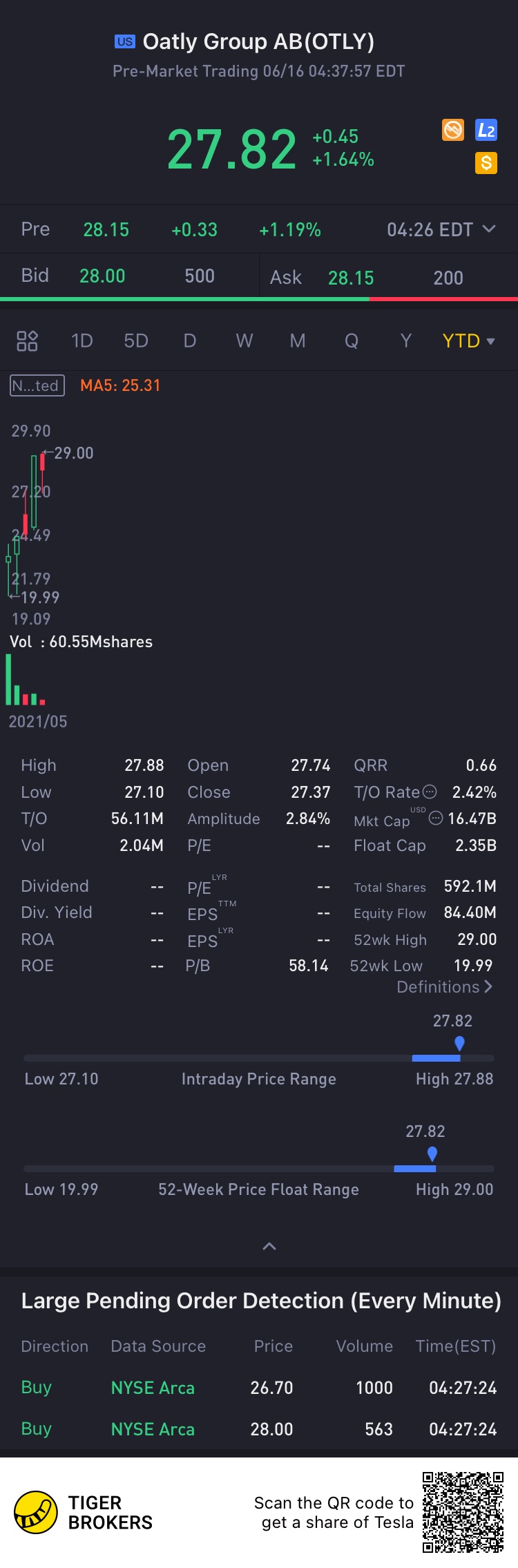Tap the T/O Rate info icon
The height and width of the screenshot is (1568, 518).
(x=430, y=792)
